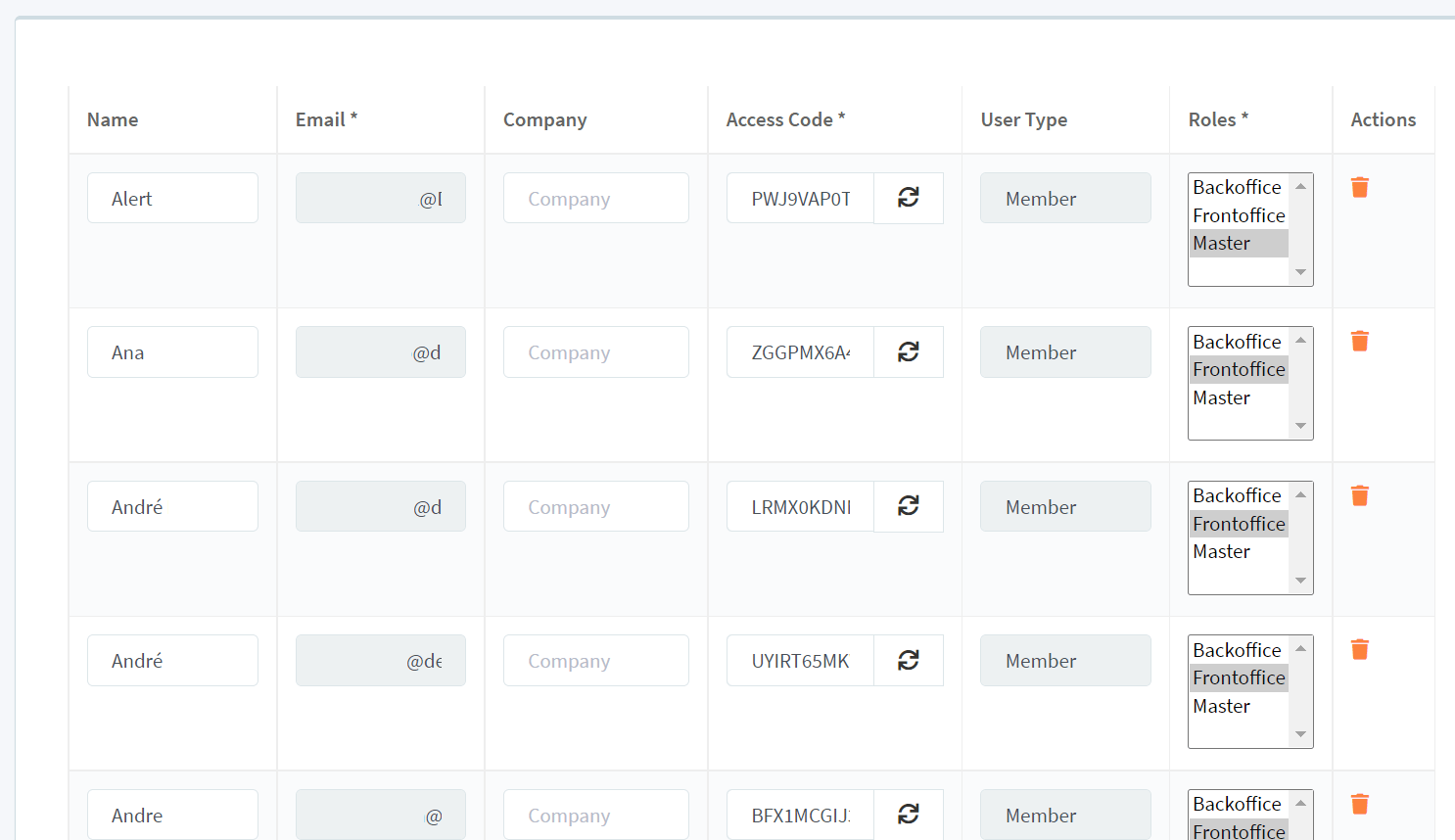
Task: Delete the second André row
Action: 1359,649
